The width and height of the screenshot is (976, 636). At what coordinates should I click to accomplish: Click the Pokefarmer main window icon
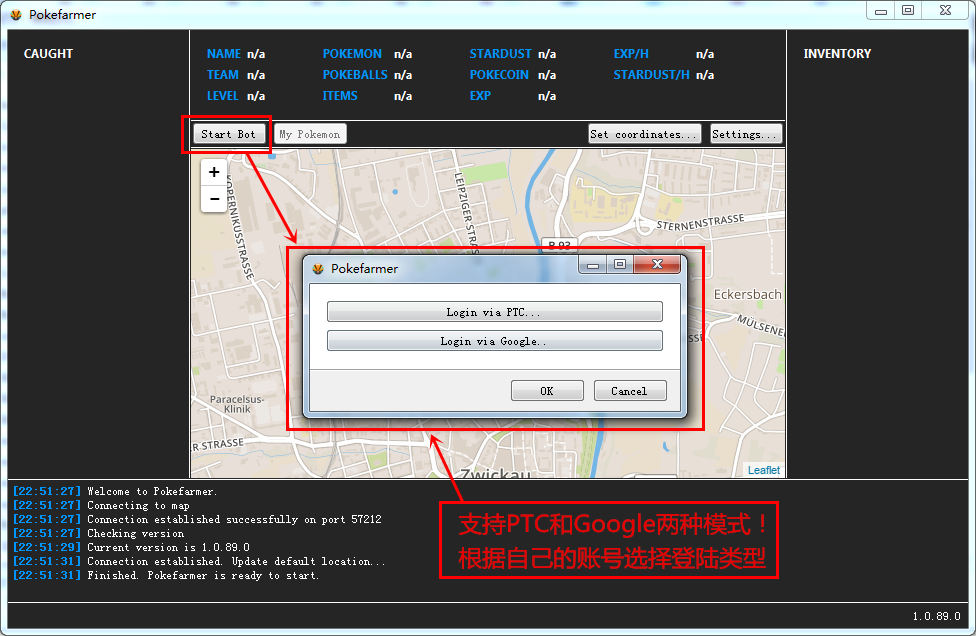click(x=16, y=15)
